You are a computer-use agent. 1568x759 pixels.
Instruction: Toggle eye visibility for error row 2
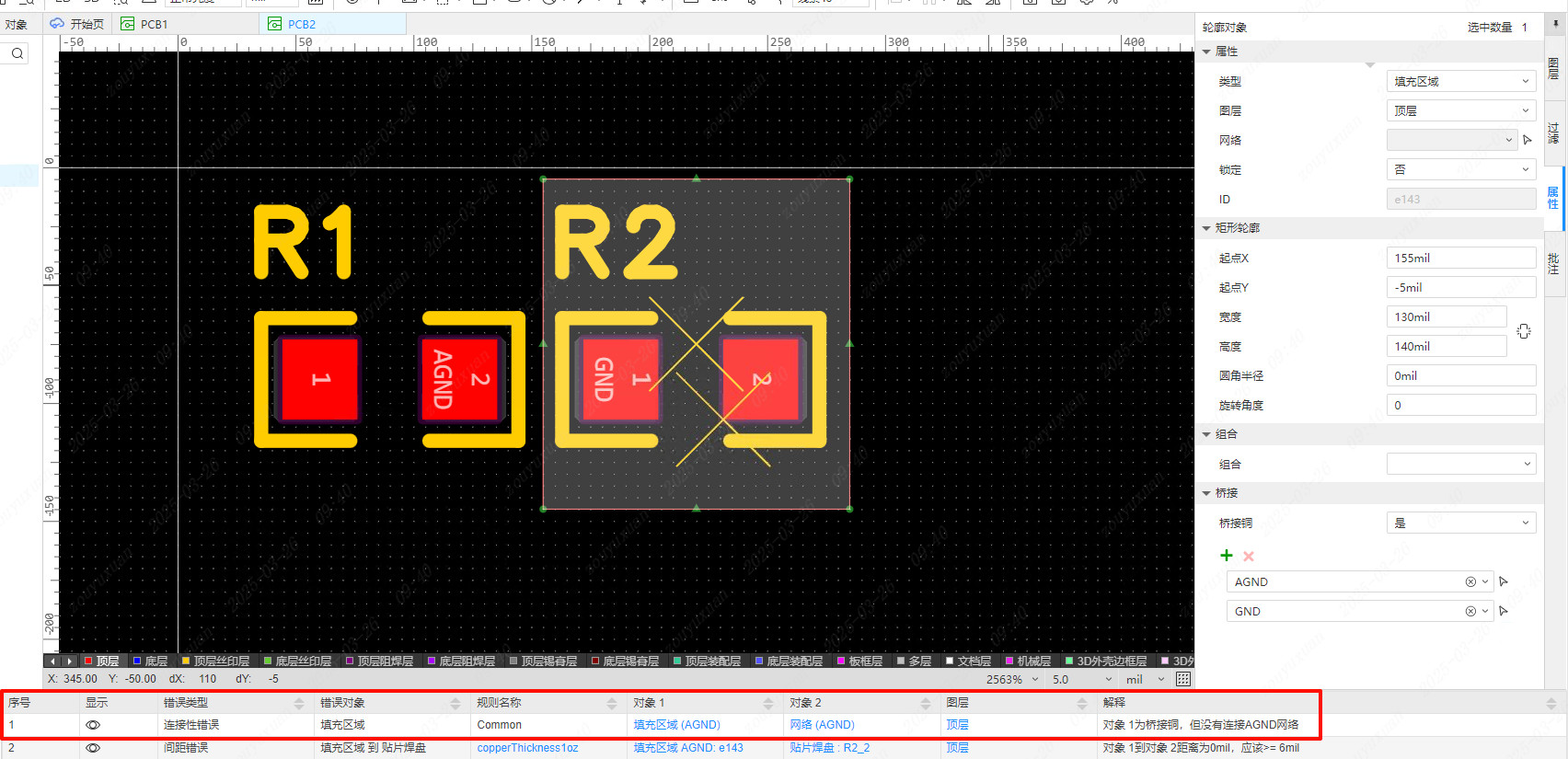coord(93,748)
